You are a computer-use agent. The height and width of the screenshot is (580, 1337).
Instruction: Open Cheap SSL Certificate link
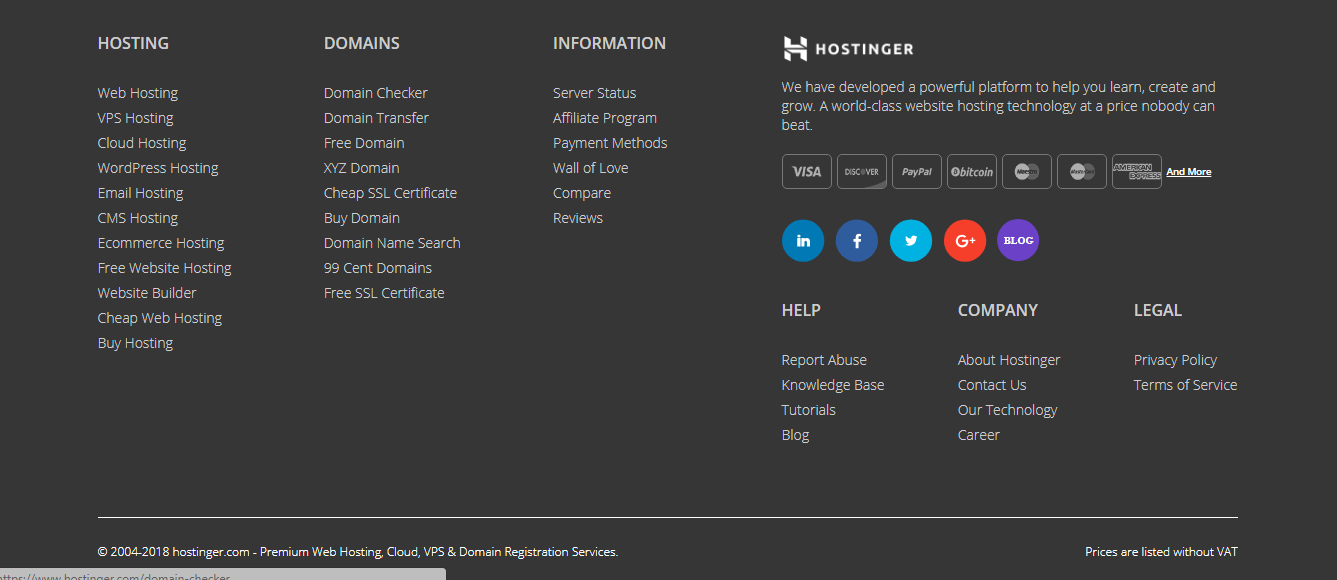391,193
